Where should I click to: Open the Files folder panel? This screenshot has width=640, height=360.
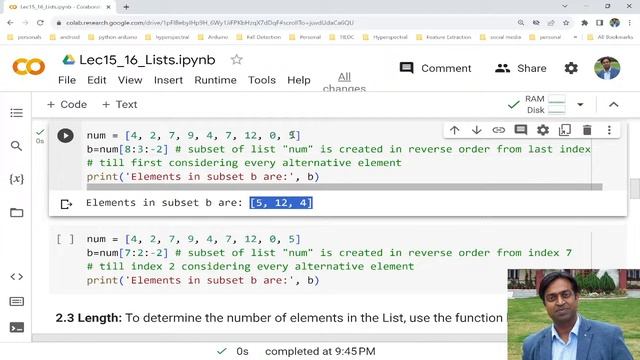coord(16,213)
